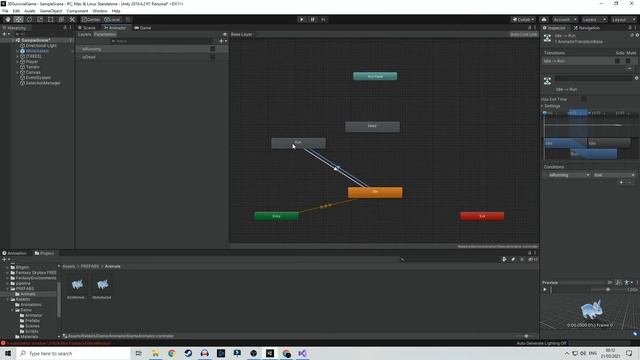Click the Run clip in transition timeline
The image size is (640, 360).
pos(593,154)
